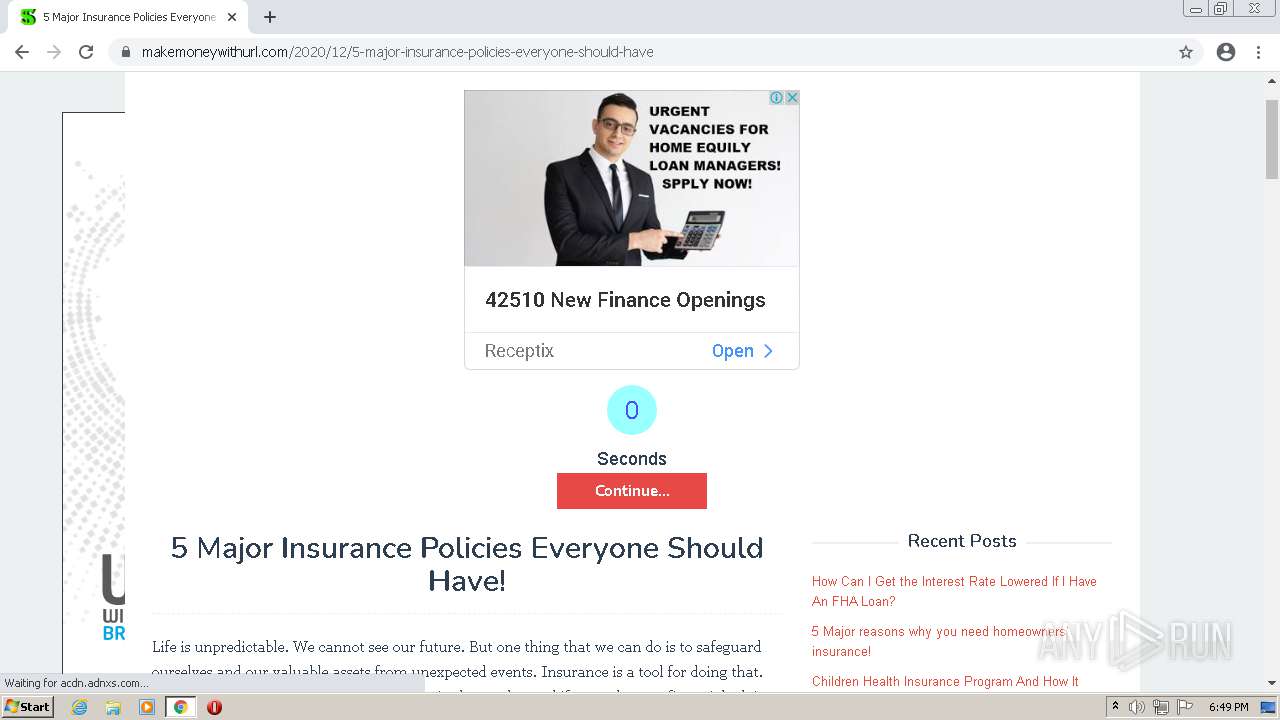This screenshot has height=720, width=1280.
Task: Click show desktop tray icon
Action: tap(1269, 707)
